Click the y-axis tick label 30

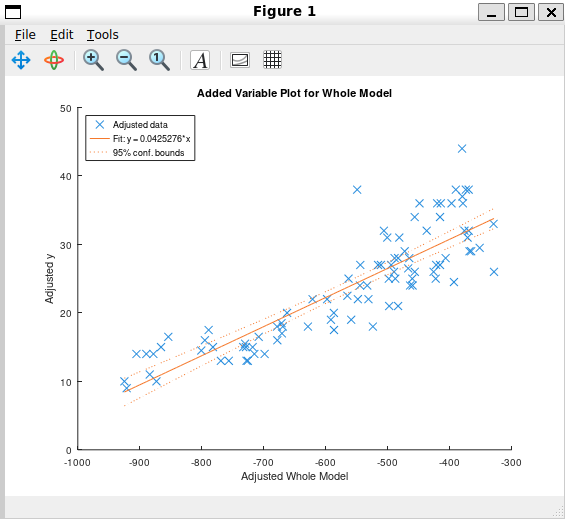pos(66,245)
